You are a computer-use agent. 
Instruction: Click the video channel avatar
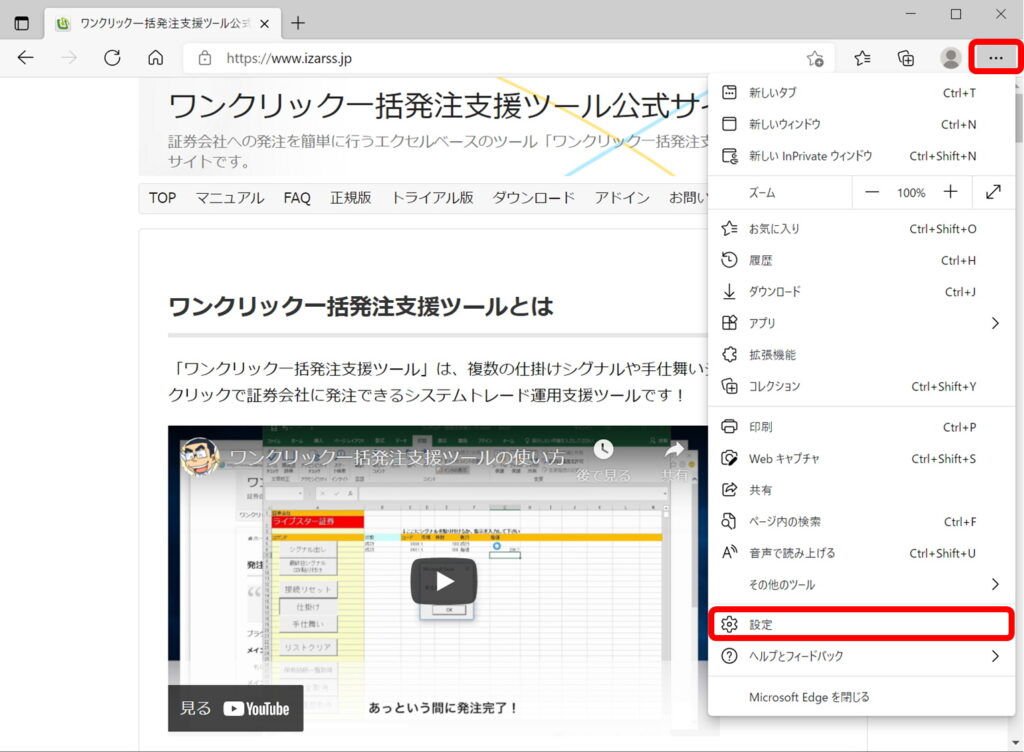[x=200, y=457]
